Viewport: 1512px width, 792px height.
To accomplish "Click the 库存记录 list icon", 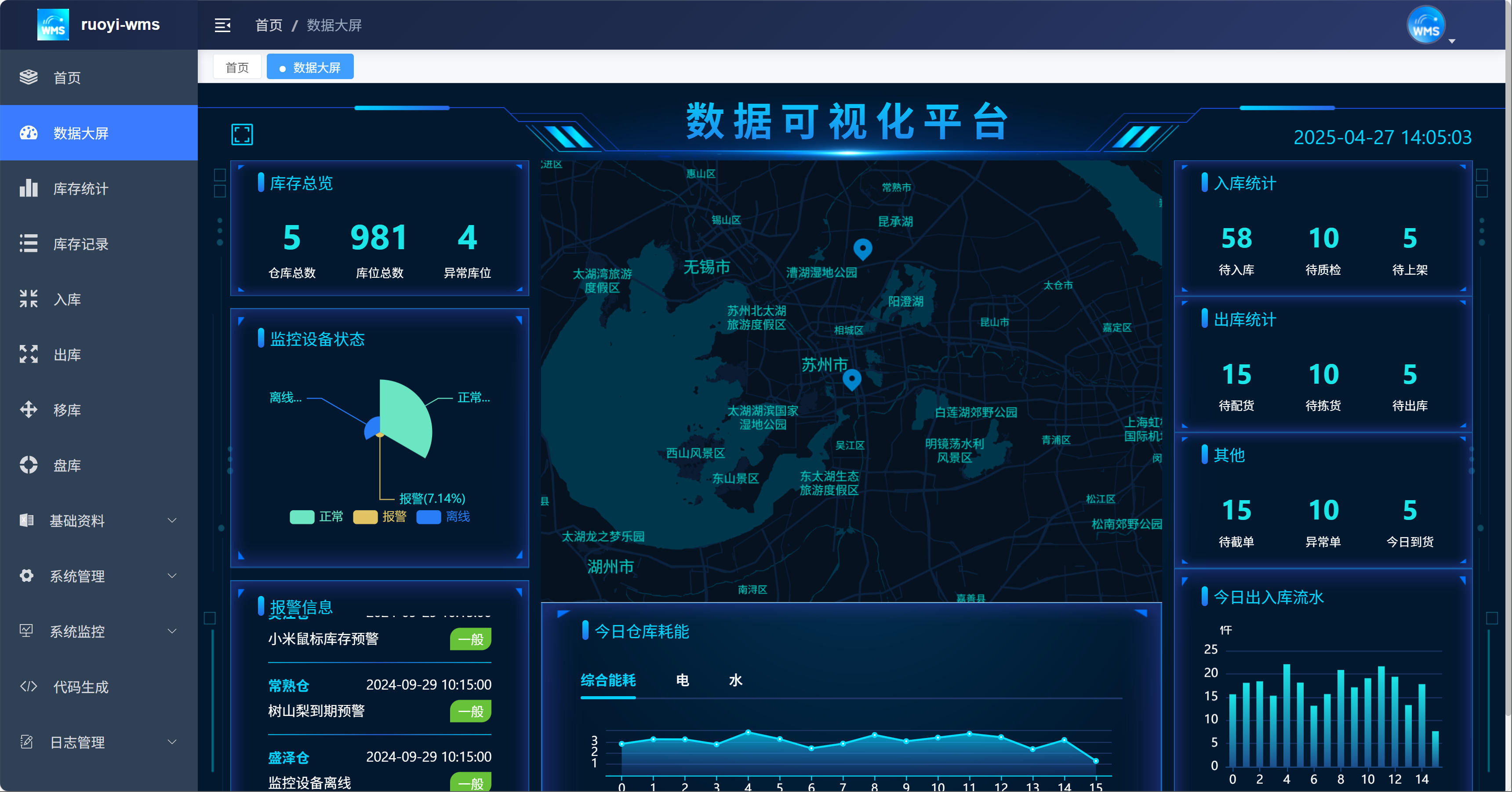I will click(28, 243).
